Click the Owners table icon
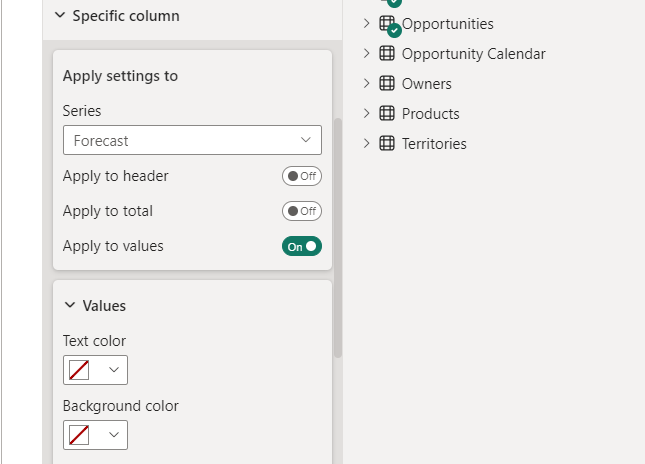Image resolution: width=645 pixels, height=464 pixels. (x=387, y=84)
